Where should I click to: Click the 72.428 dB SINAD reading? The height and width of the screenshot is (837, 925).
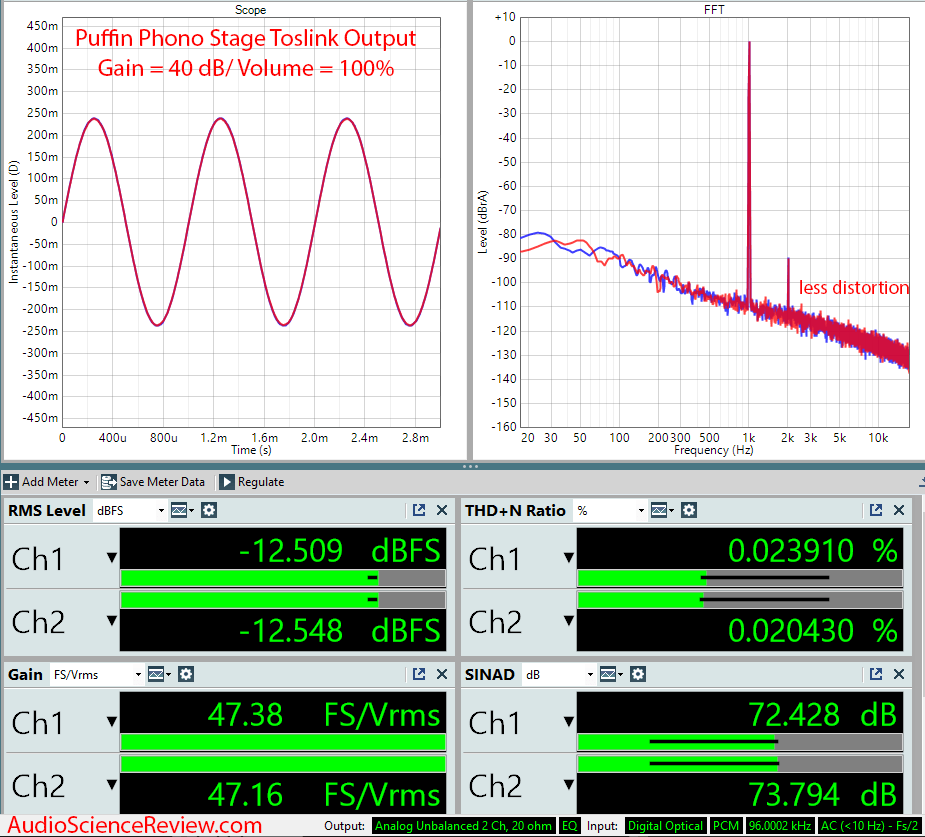pyautogui.click(x=823, y=715)
